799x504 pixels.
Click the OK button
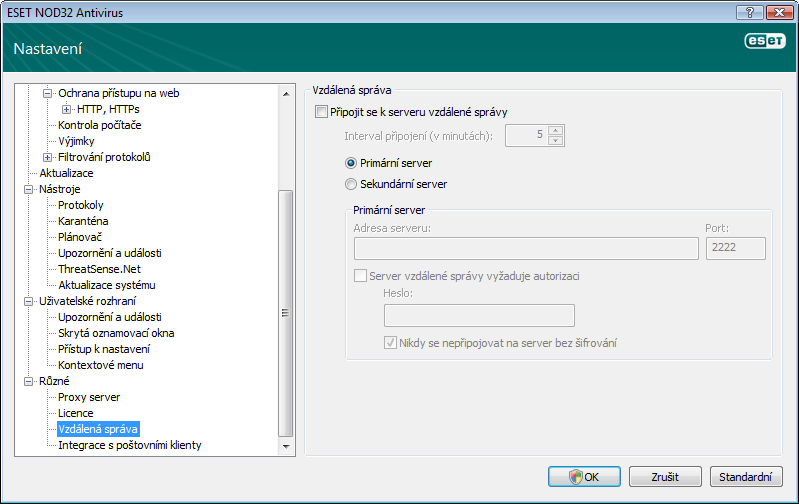pos(584,477)
